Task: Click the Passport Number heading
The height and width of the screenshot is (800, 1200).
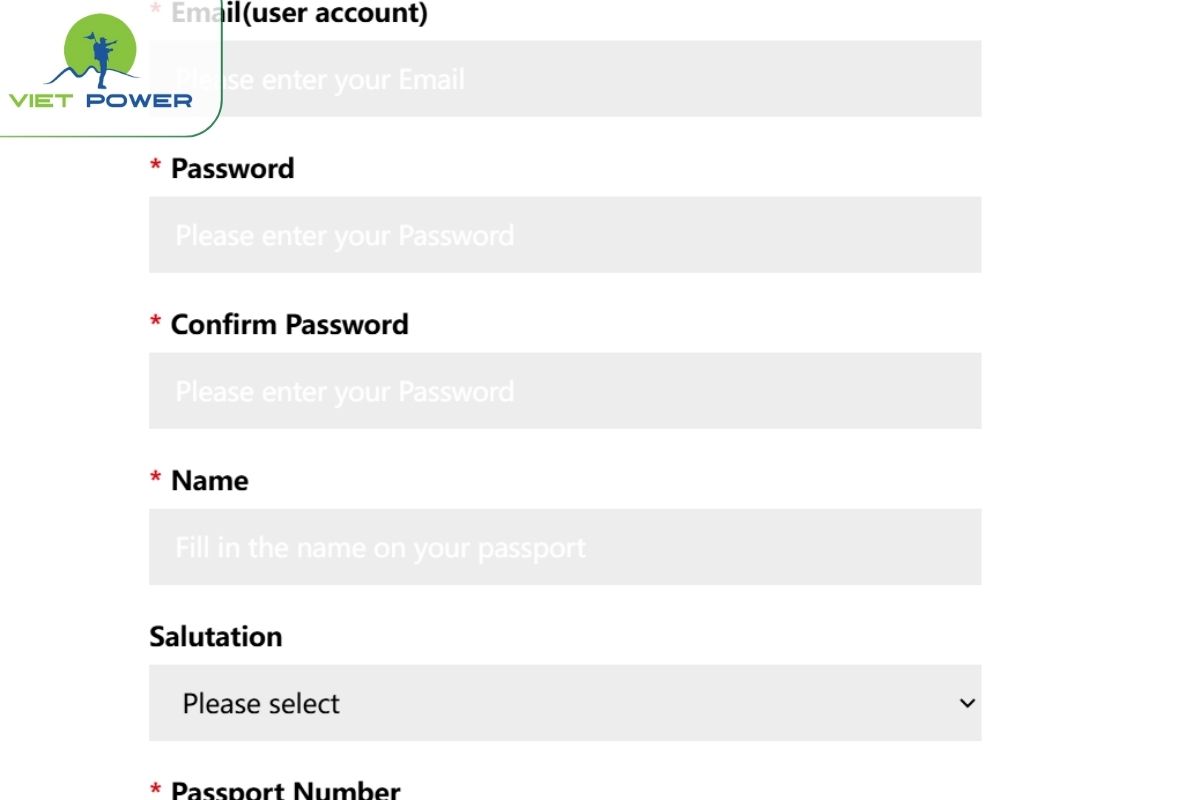Action: 285,790
